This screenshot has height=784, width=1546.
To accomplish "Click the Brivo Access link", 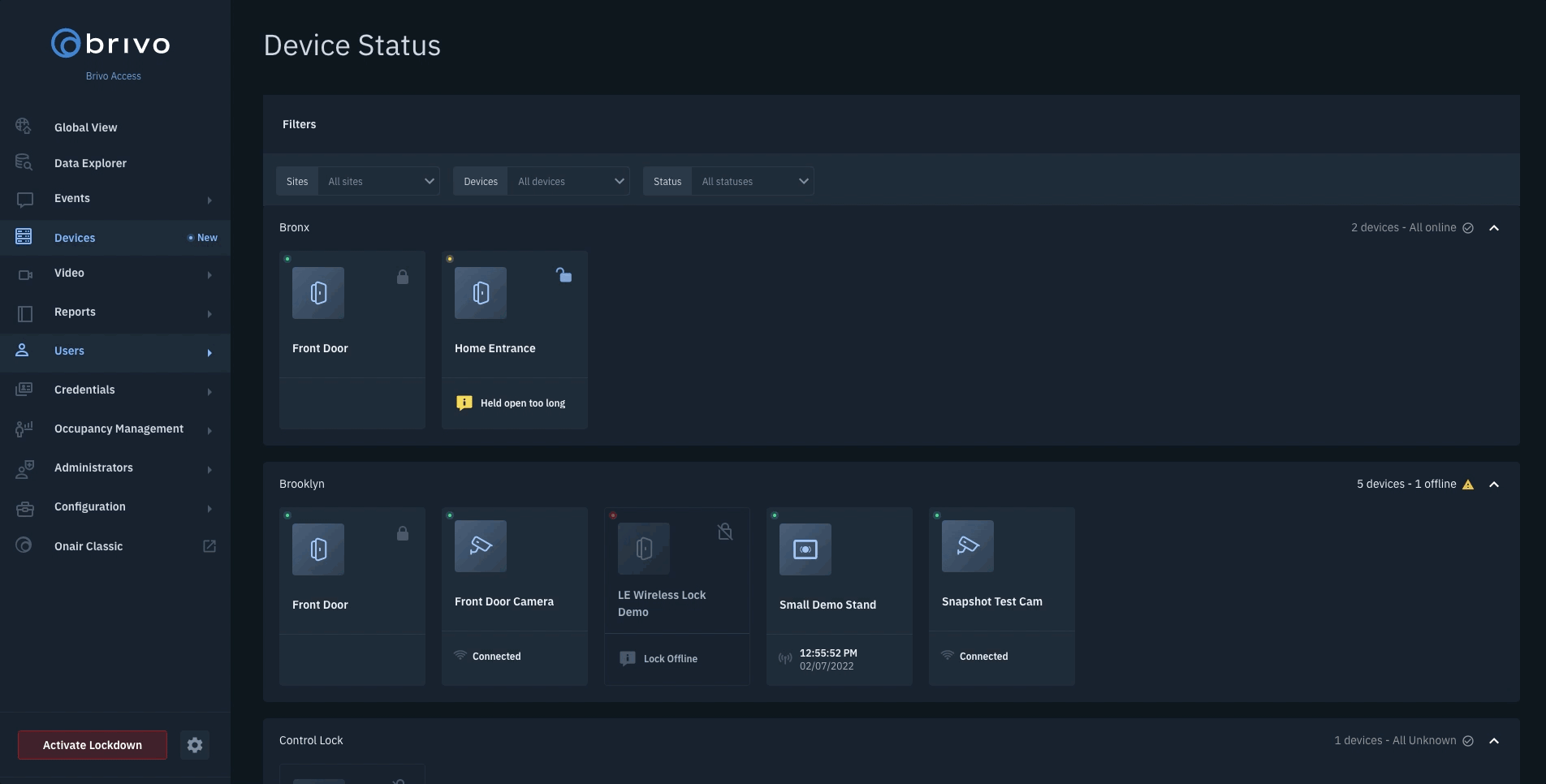I will (114, 76).
